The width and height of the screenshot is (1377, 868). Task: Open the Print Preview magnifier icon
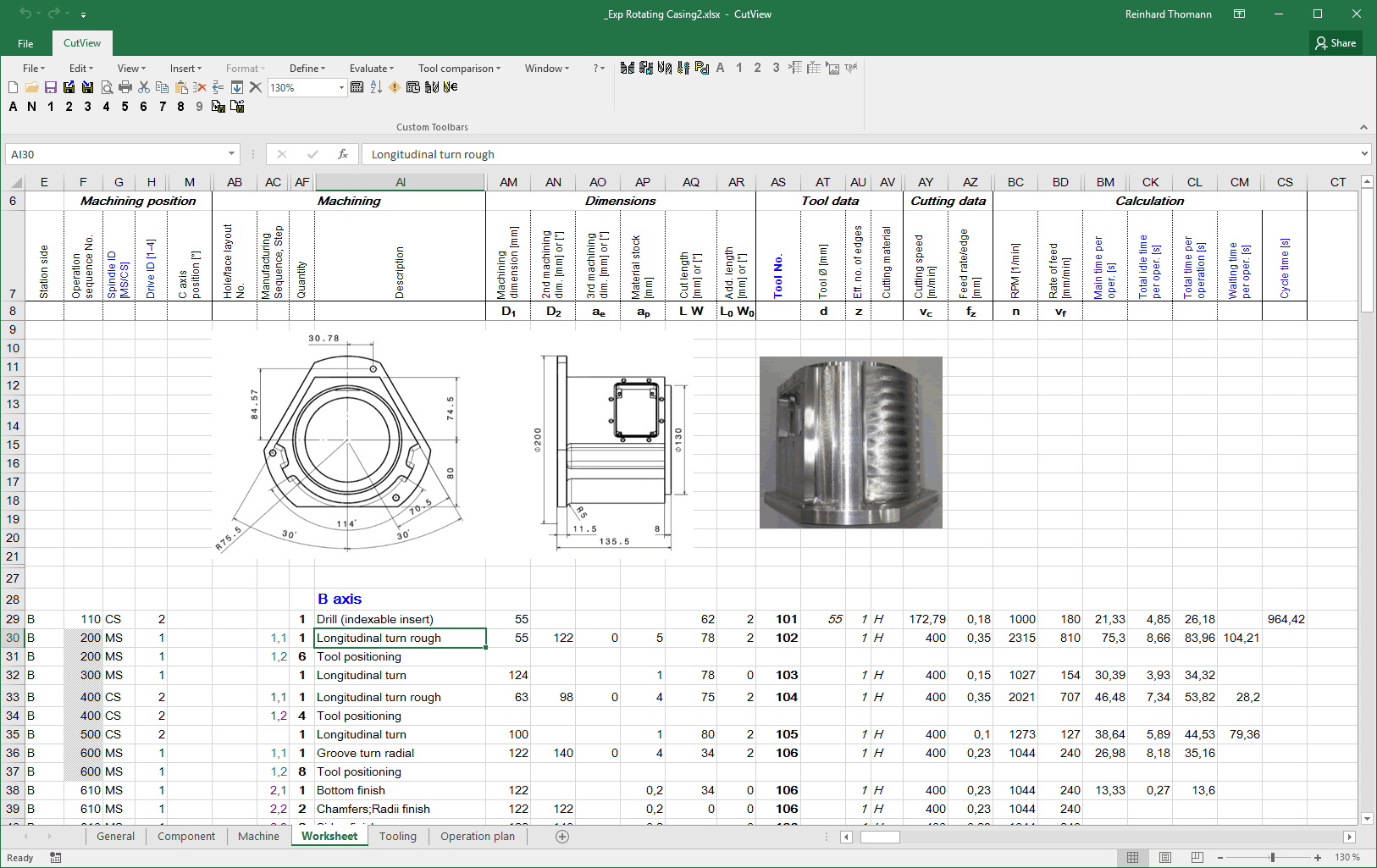[107, 87]
